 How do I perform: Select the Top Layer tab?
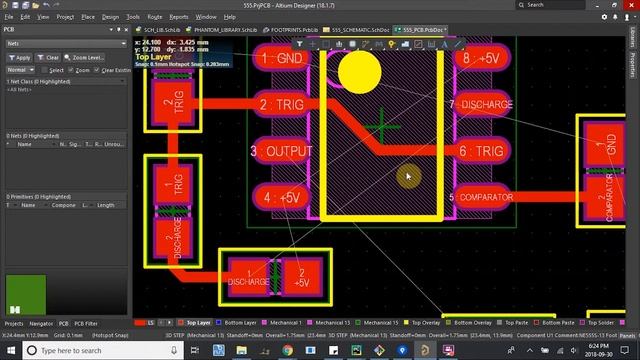click(194, 322)
